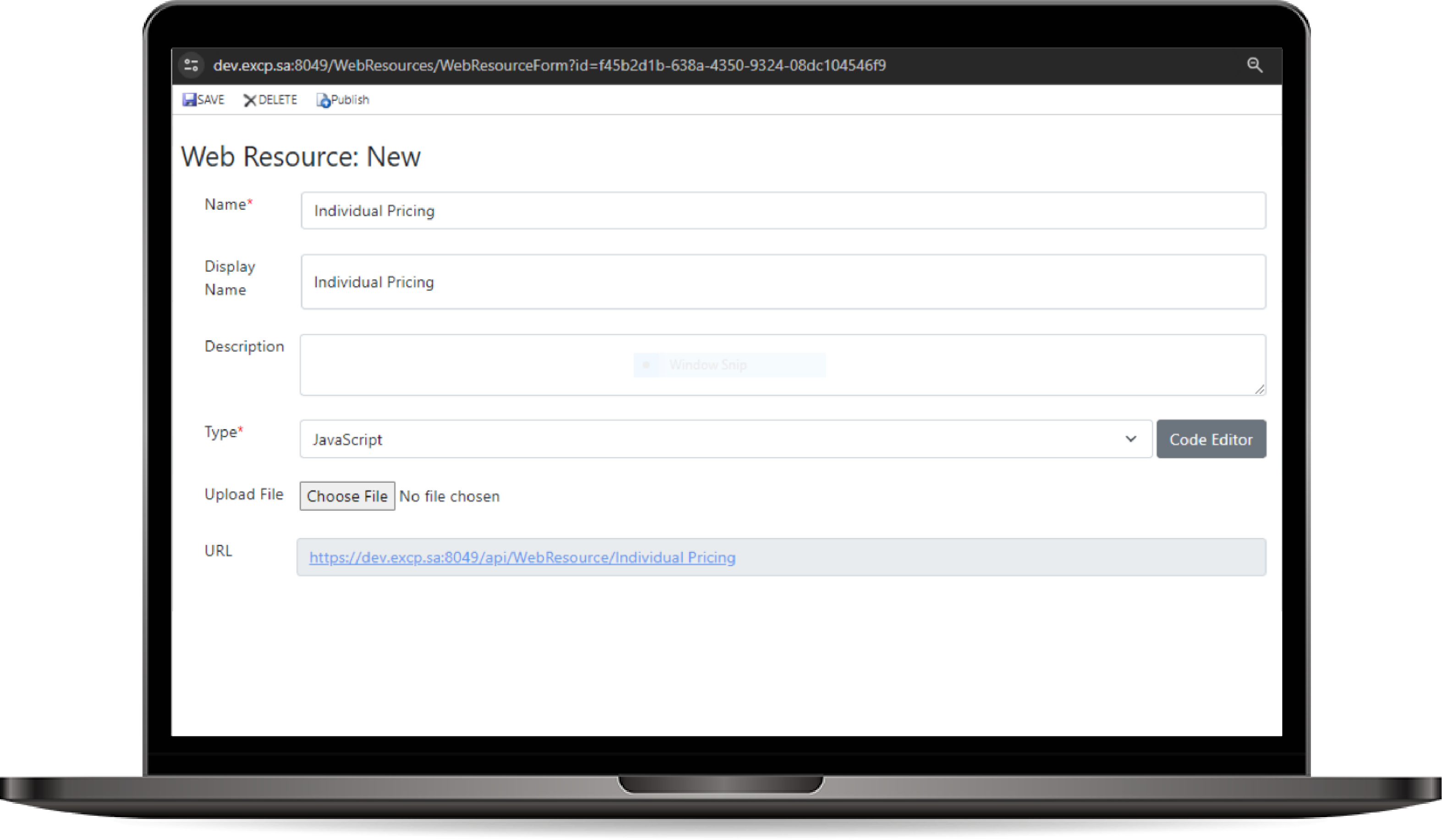Click the Type field label
The height and width of the screenshot is (840, 1442).
point(221,432)
